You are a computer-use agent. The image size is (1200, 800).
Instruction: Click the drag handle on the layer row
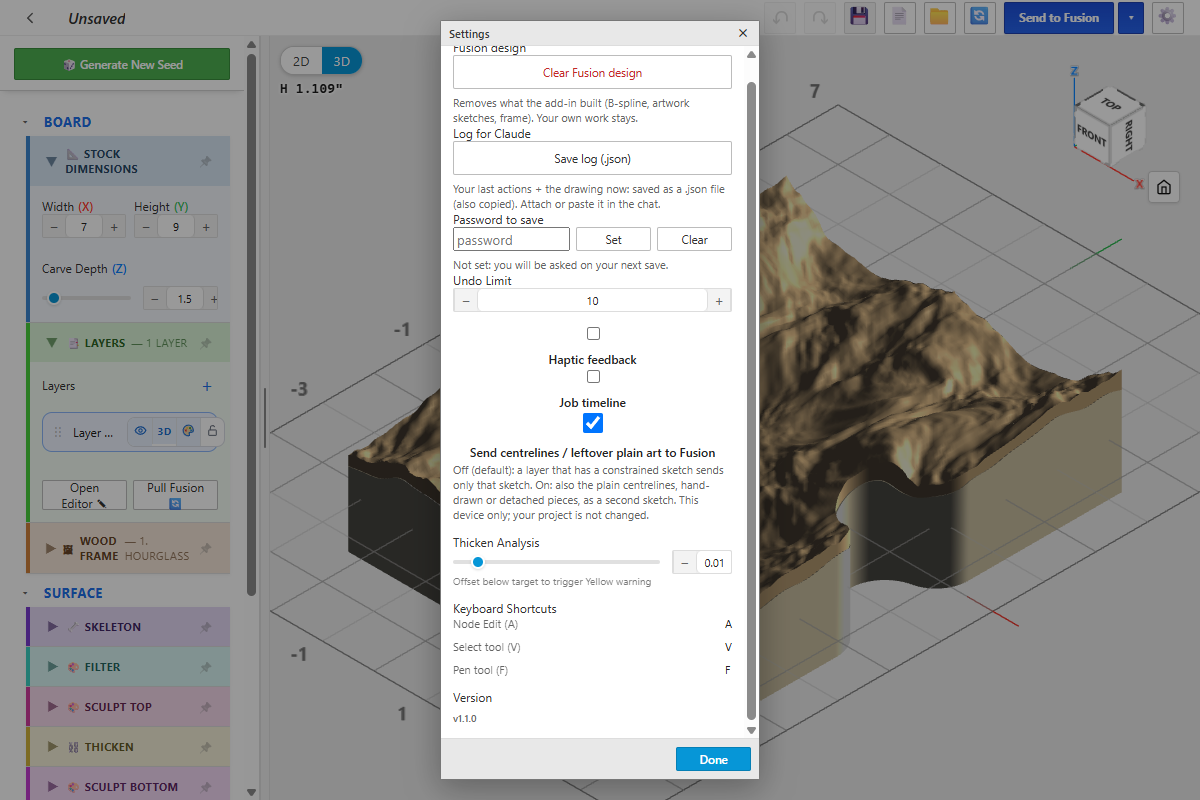tap(57, 433)
